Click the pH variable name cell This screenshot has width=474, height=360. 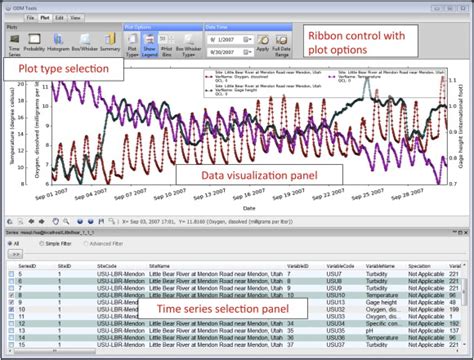click(x=369, y=331)
